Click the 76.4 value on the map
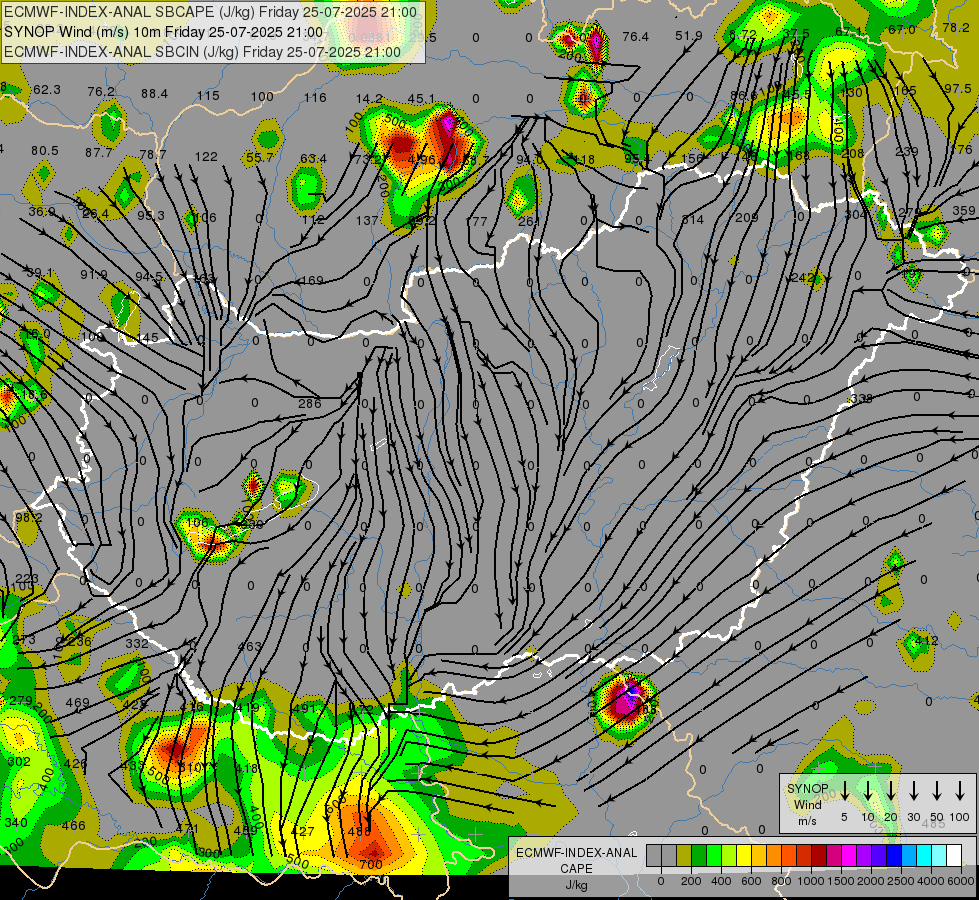979x900 pixels. click(636, 37)
